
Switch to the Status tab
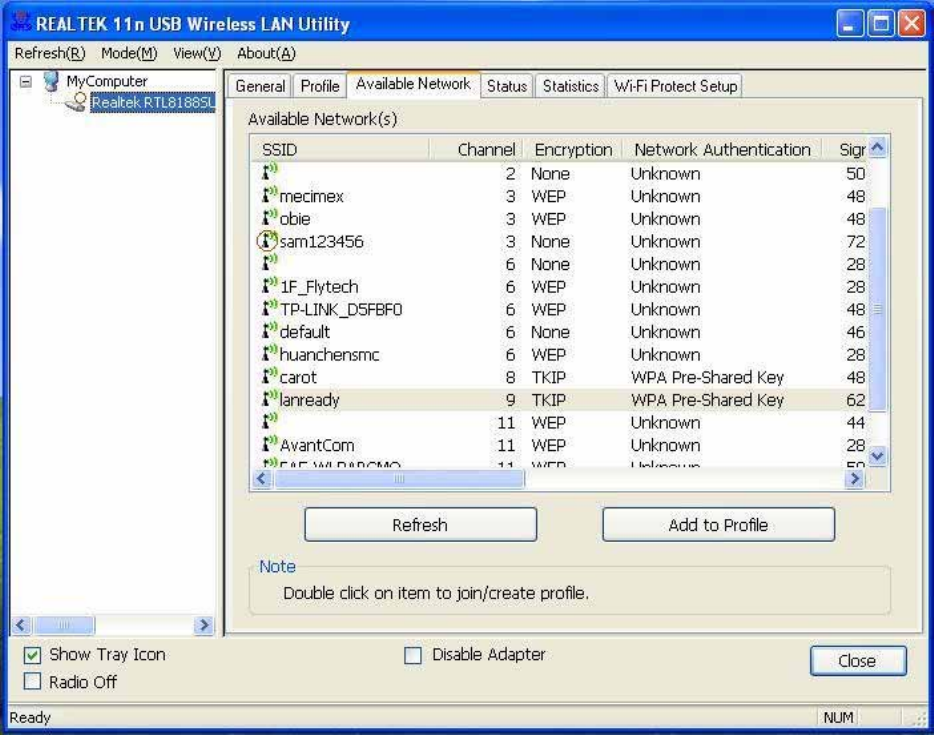[507, 86]
